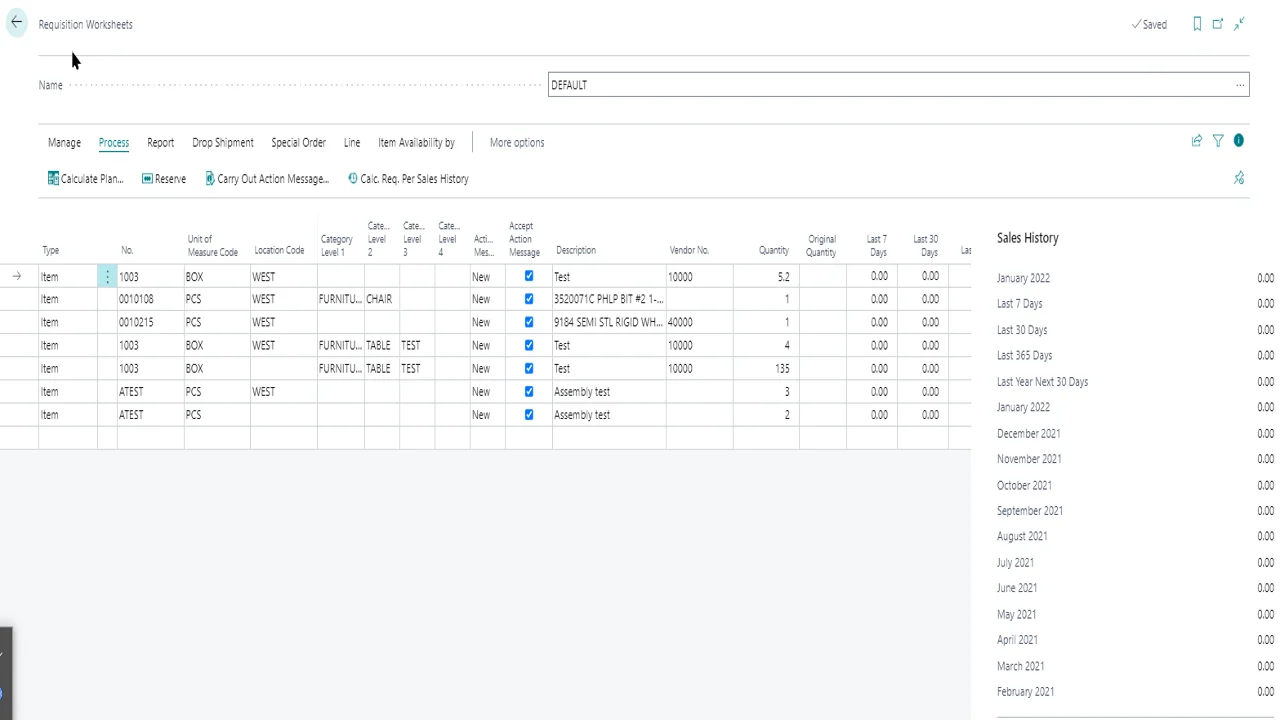Open the filter pane funnel icon
The height and width of the screenshot is (720, 1280).
pos(1218,142)
